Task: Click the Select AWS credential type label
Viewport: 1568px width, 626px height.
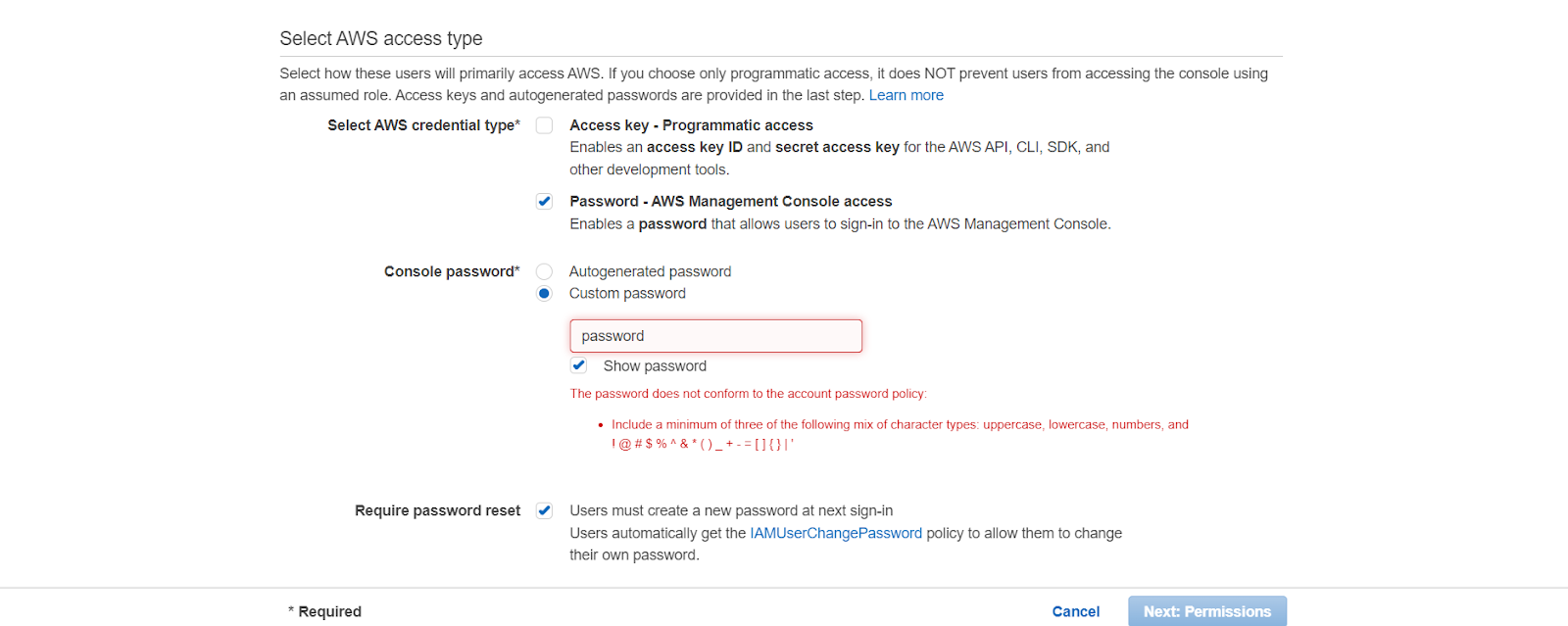Action: 423,125
